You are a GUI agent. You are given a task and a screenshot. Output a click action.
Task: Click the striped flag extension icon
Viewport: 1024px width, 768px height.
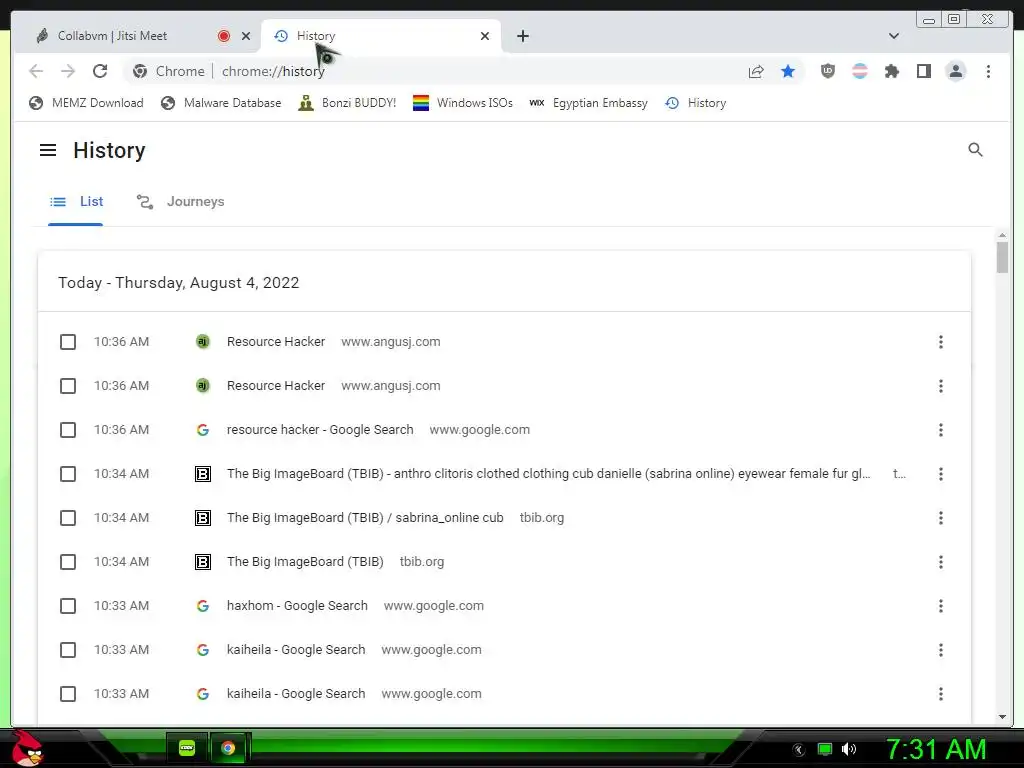[860, 71]
